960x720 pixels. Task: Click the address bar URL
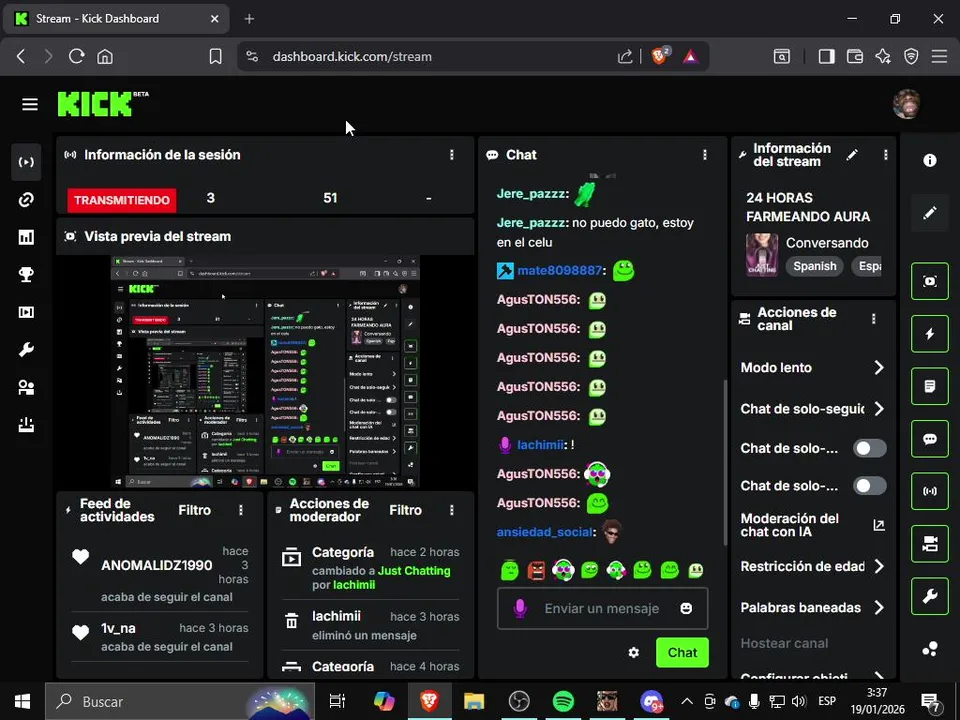[352, 56]
